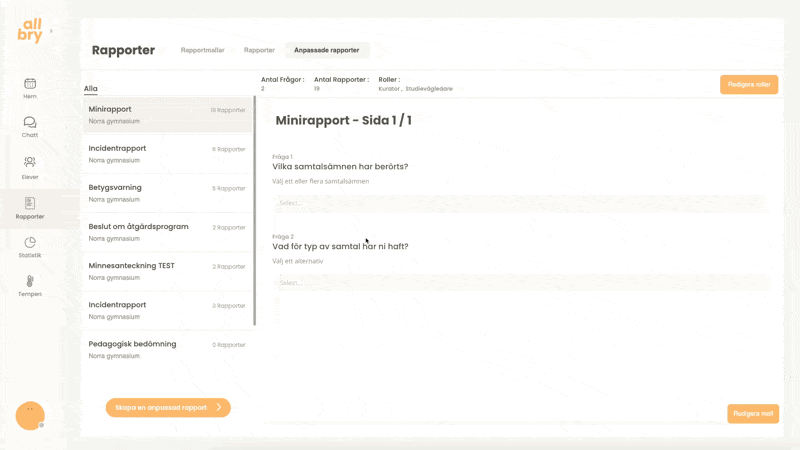
Task: Select the Rapporter document icon in sidebar
Action: point(30,203)
